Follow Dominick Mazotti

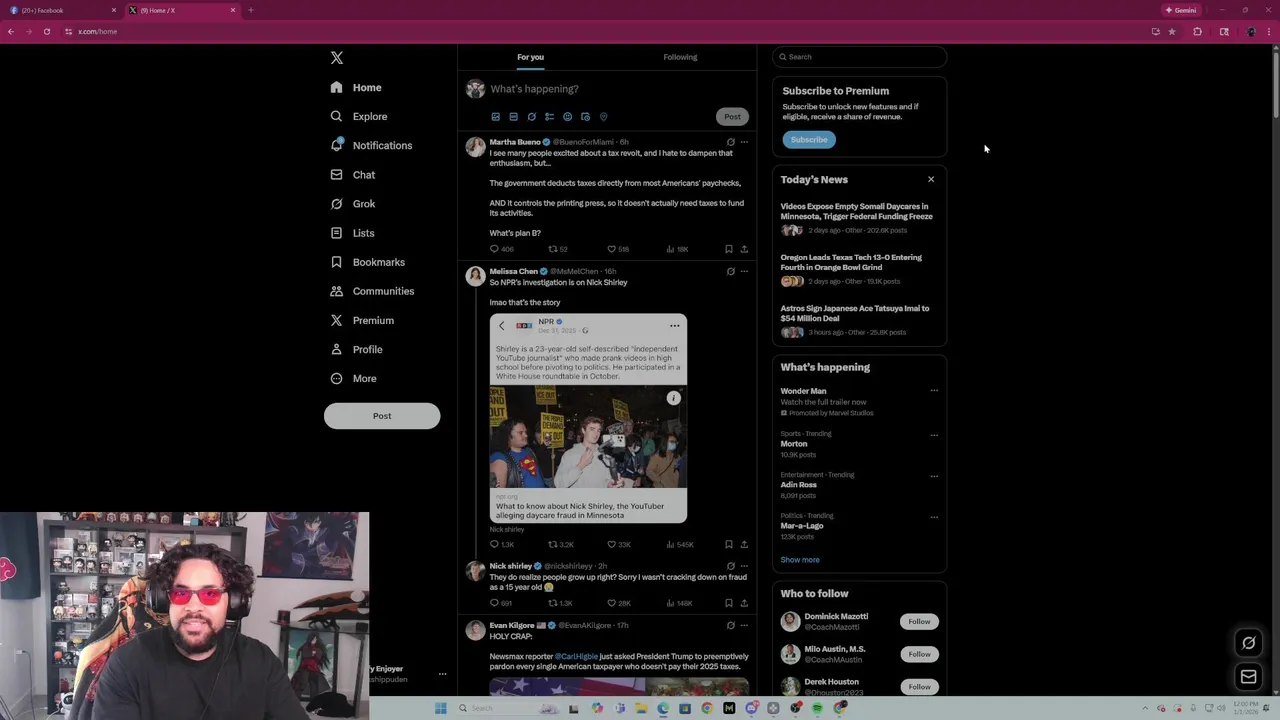click(919, 622)
